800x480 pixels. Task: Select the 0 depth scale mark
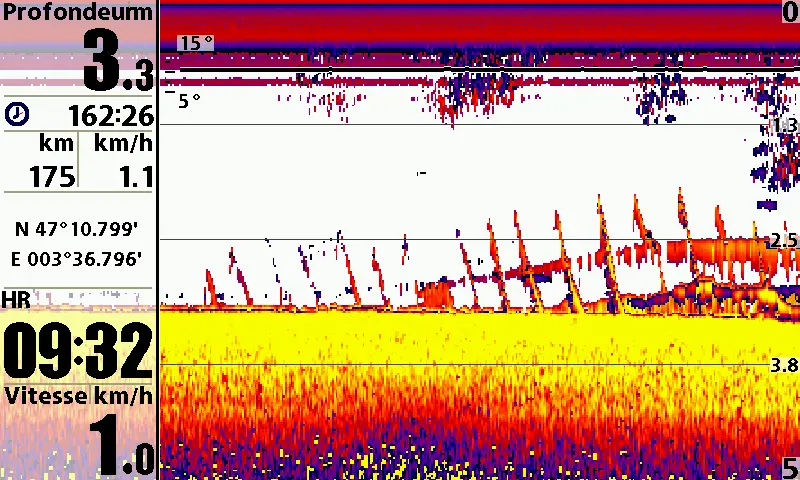pyautogui.click(x=789, y=12)
